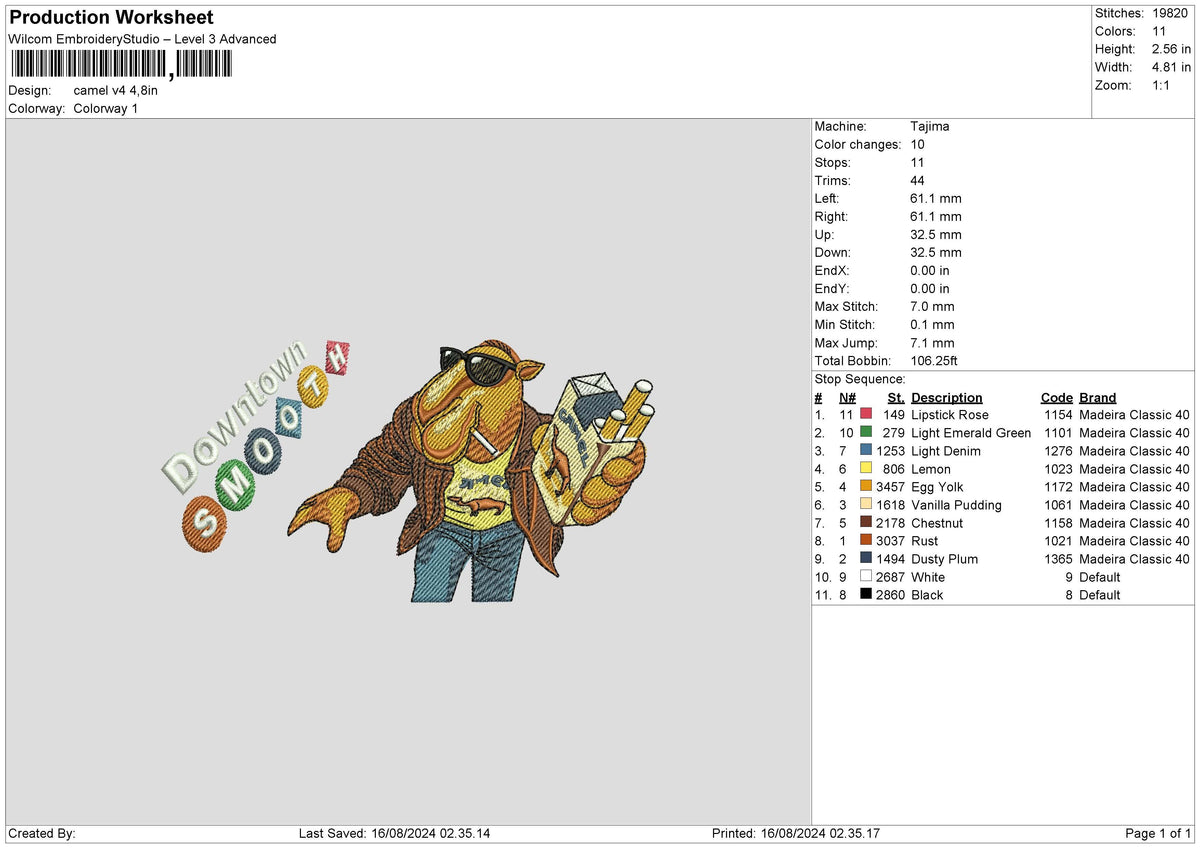Click the Rust color swatch

(x=866, y=541)
